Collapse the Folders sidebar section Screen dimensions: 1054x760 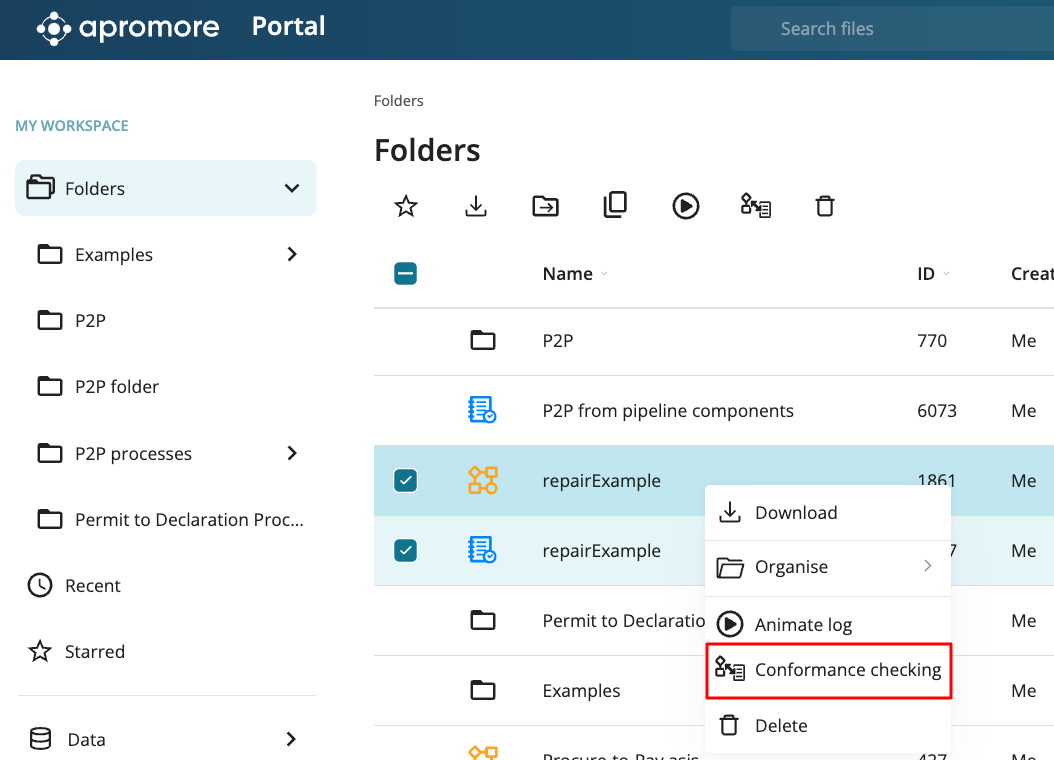(x=292, y=188)
